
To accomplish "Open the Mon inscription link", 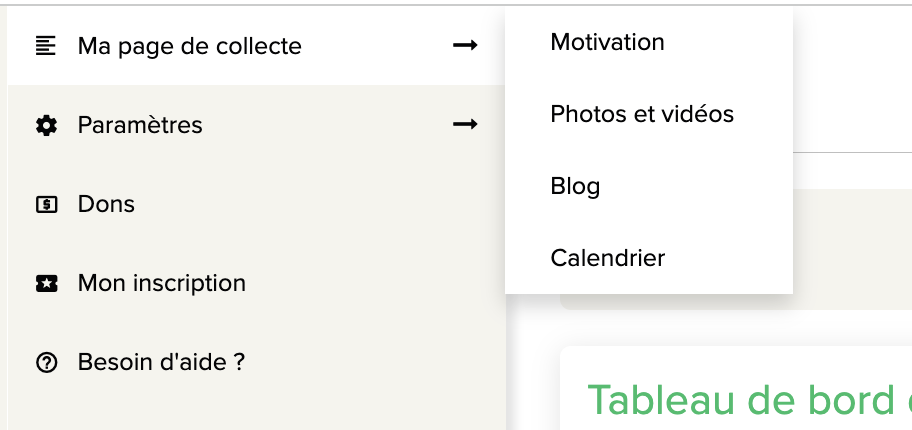I will click(x=161, y=283).
